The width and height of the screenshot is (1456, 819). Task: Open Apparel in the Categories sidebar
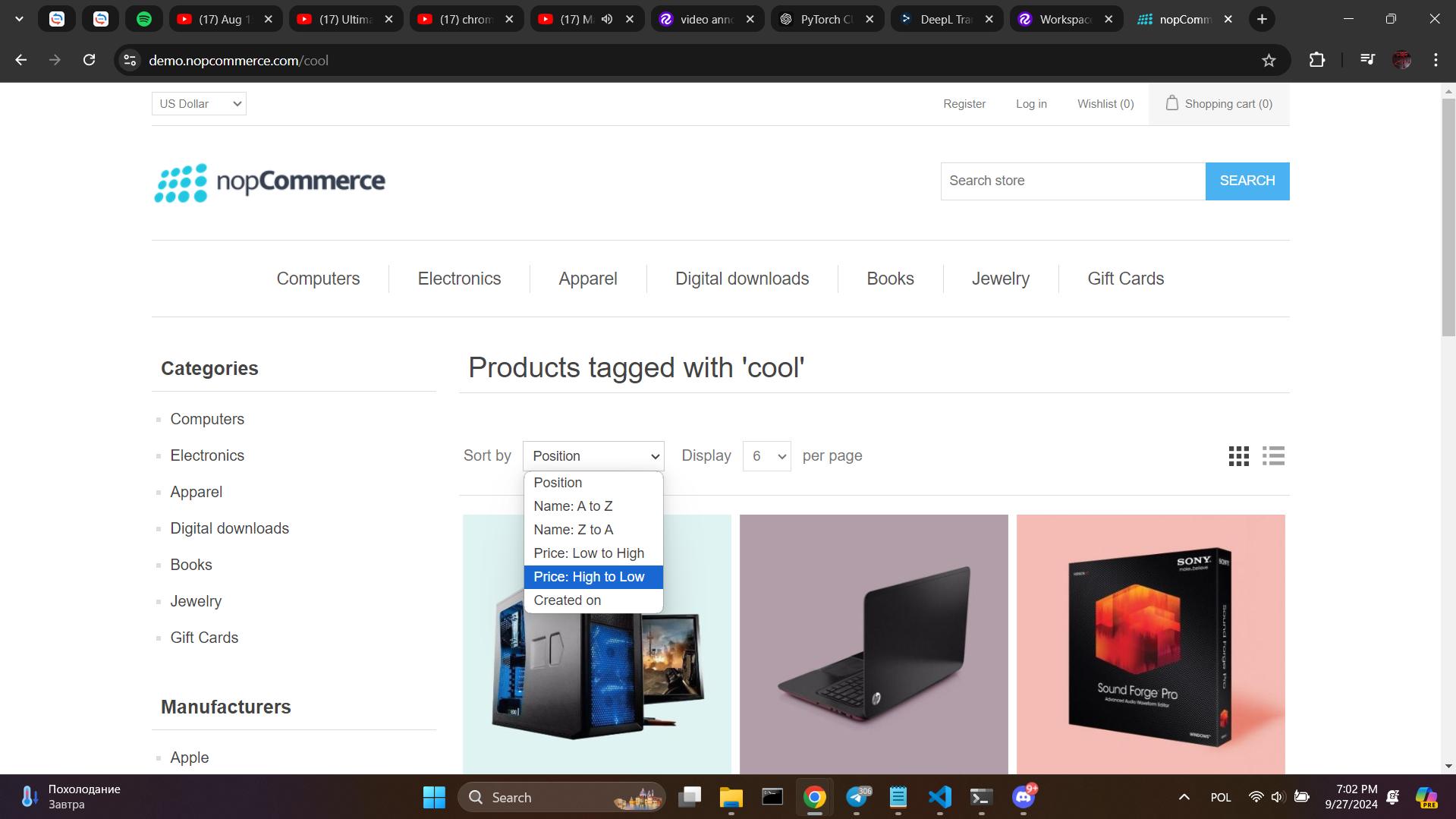197,492
